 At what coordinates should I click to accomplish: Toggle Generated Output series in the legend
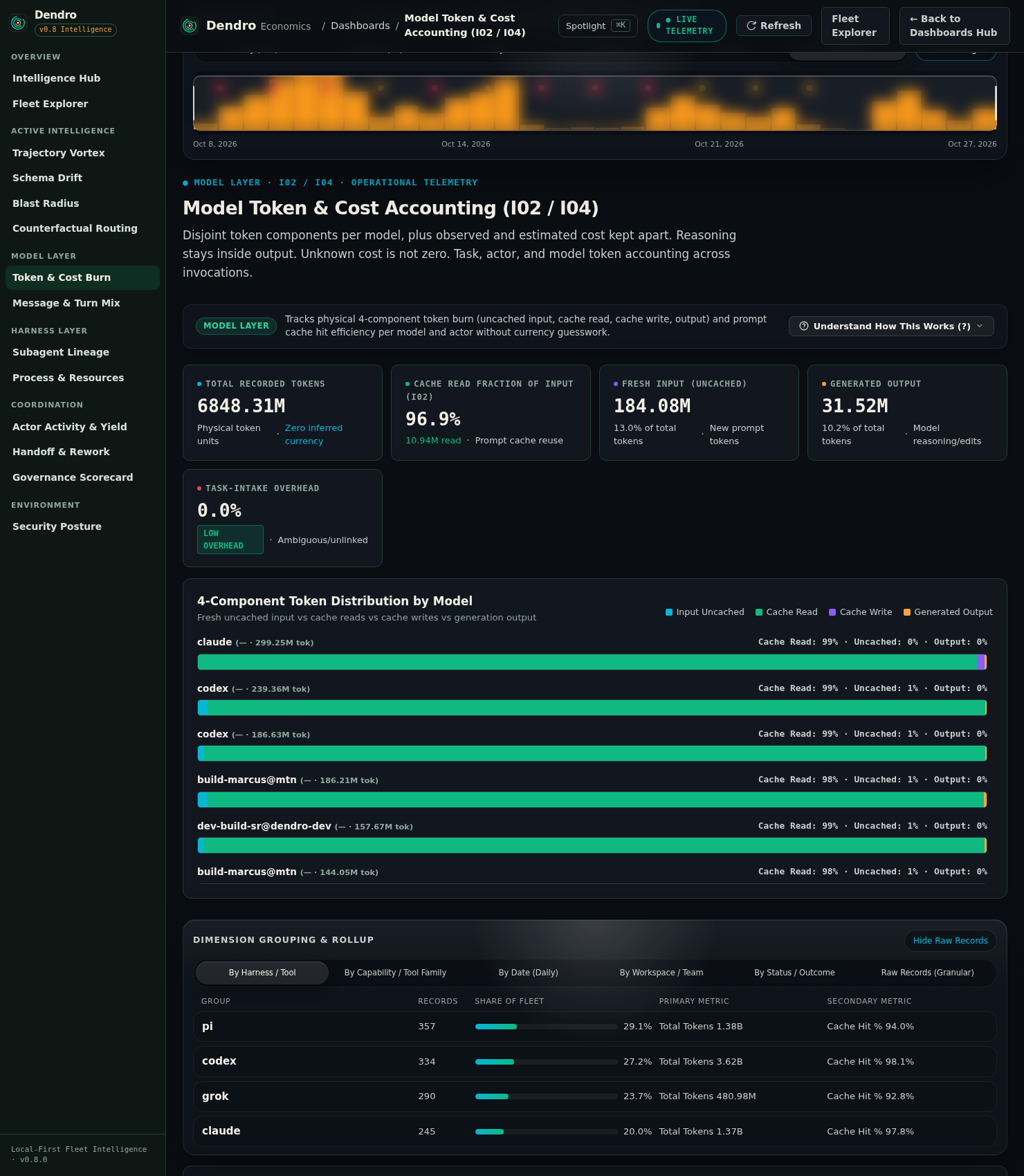[x=948, y=612]
